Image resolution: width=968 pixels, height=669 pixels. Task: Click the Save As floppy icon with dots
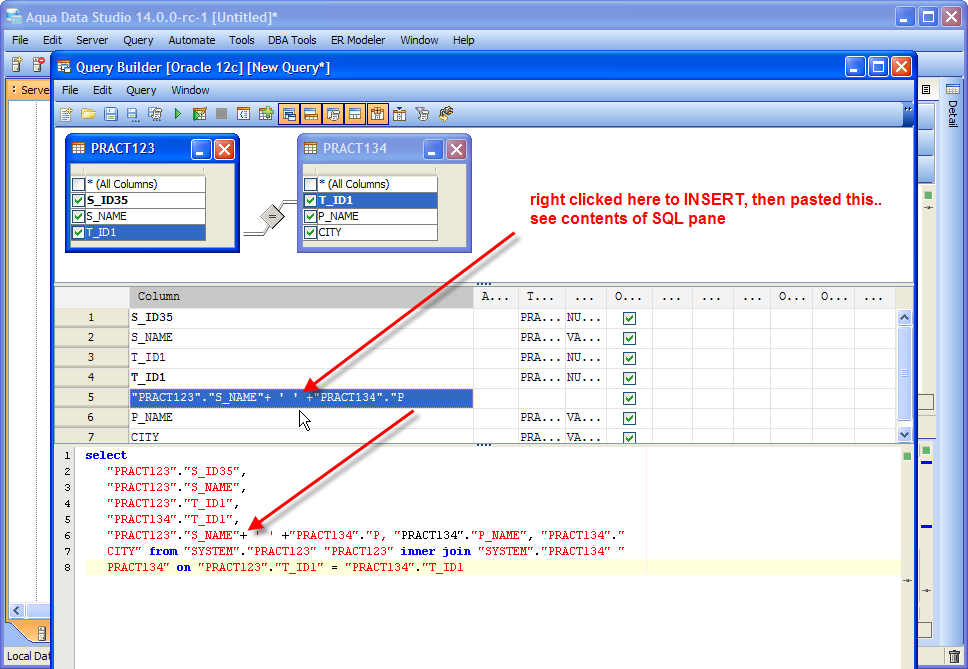click(x=133, y=114)
